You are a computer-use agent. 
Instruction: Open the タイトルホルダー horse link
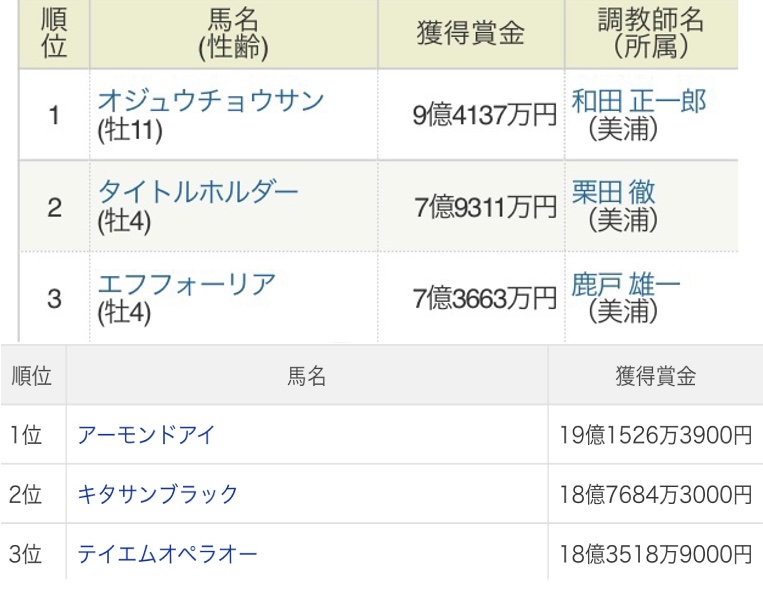198,192
